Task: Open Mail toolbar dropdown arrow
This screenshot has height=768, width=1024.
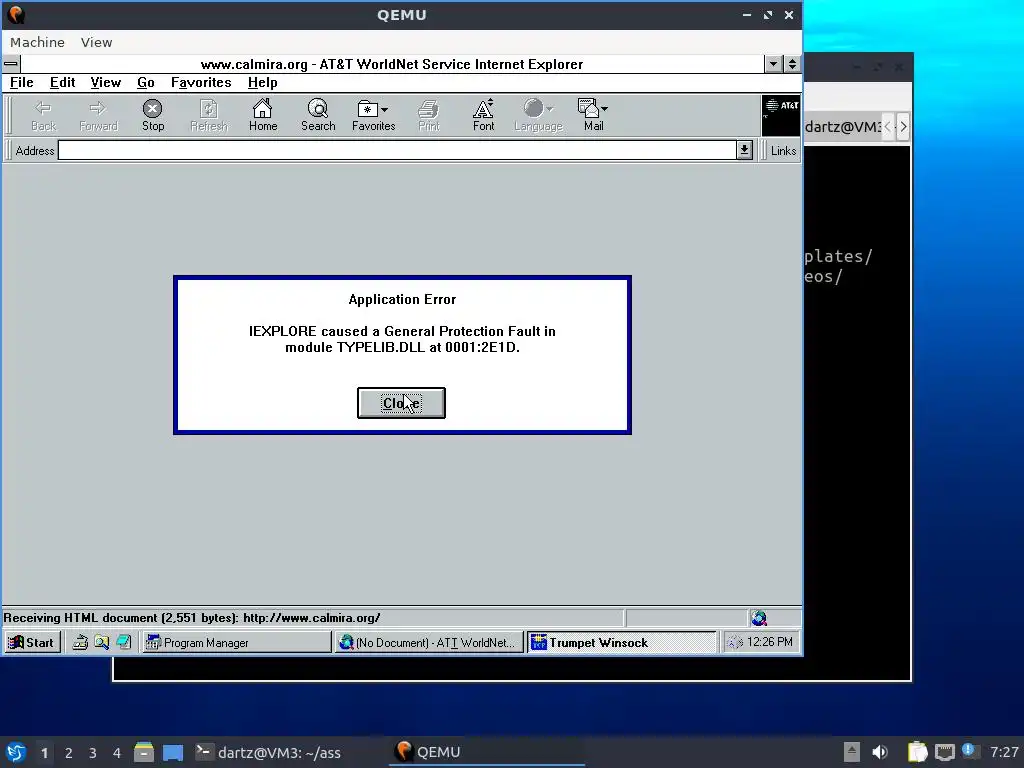Action: coord(604,109)
